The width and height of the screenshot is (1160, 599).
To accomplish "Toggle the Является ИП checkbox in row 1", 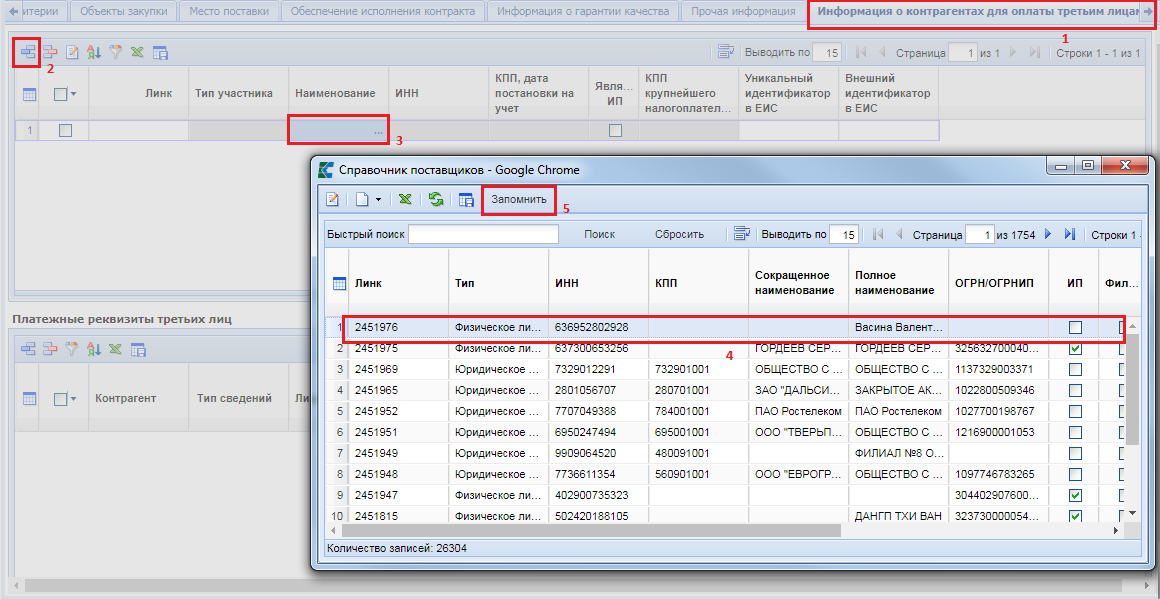I will pyautogui.click(x=615, y=130).
